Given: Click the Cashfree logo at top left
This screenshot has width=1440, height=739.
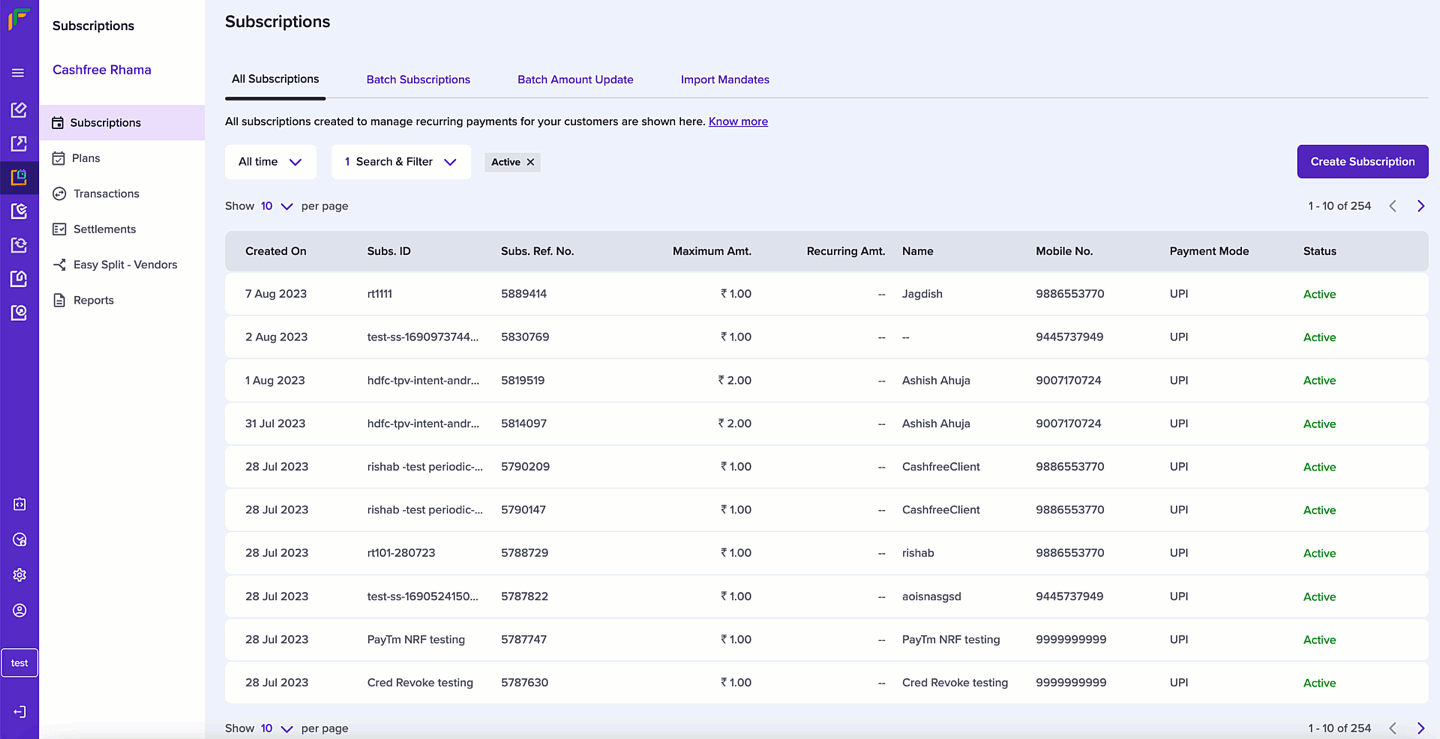Looking at the screenshot, I should pyautogui.click(x=19, y=19).
